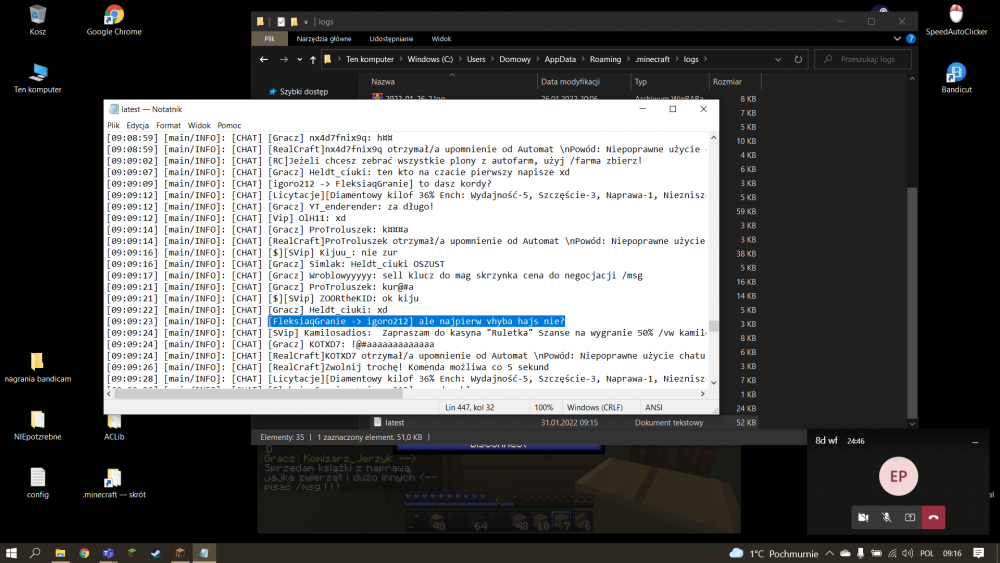
Task: Open the Edycja menu in Notatnik
Action: pyautogui.click(x=138, y=125)
